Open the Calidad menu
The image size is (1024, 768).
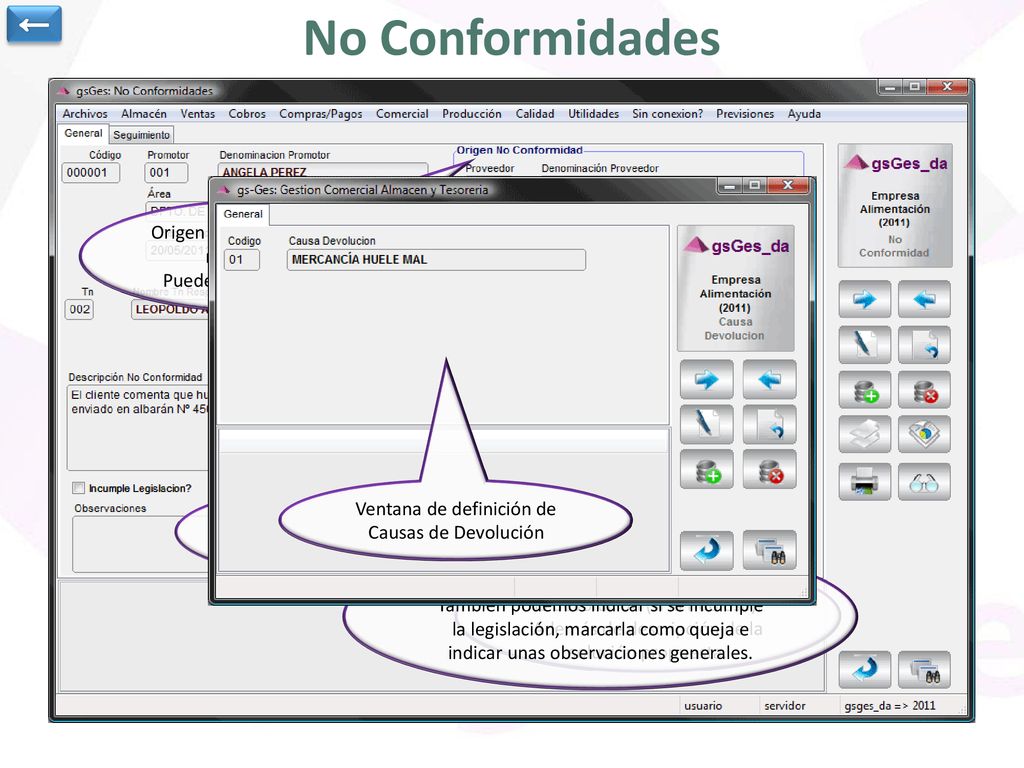(535, 114)
